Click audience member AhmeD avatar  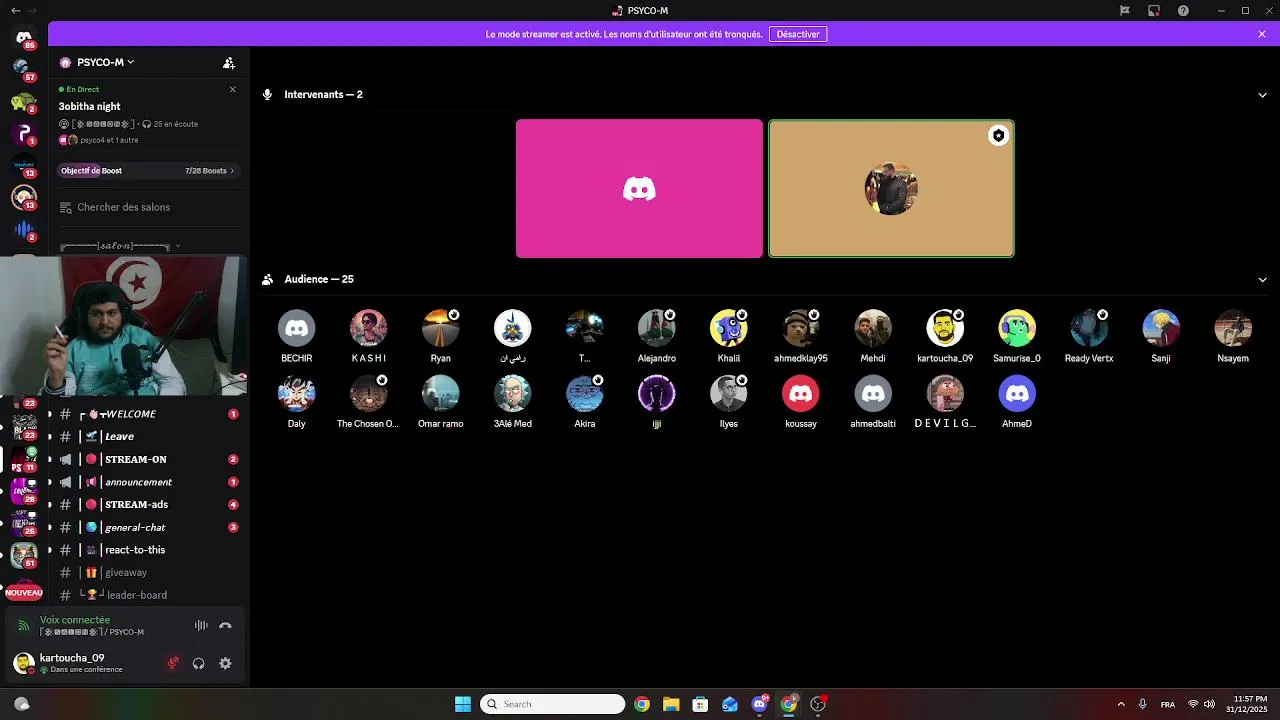click(x=1016, y=394)
